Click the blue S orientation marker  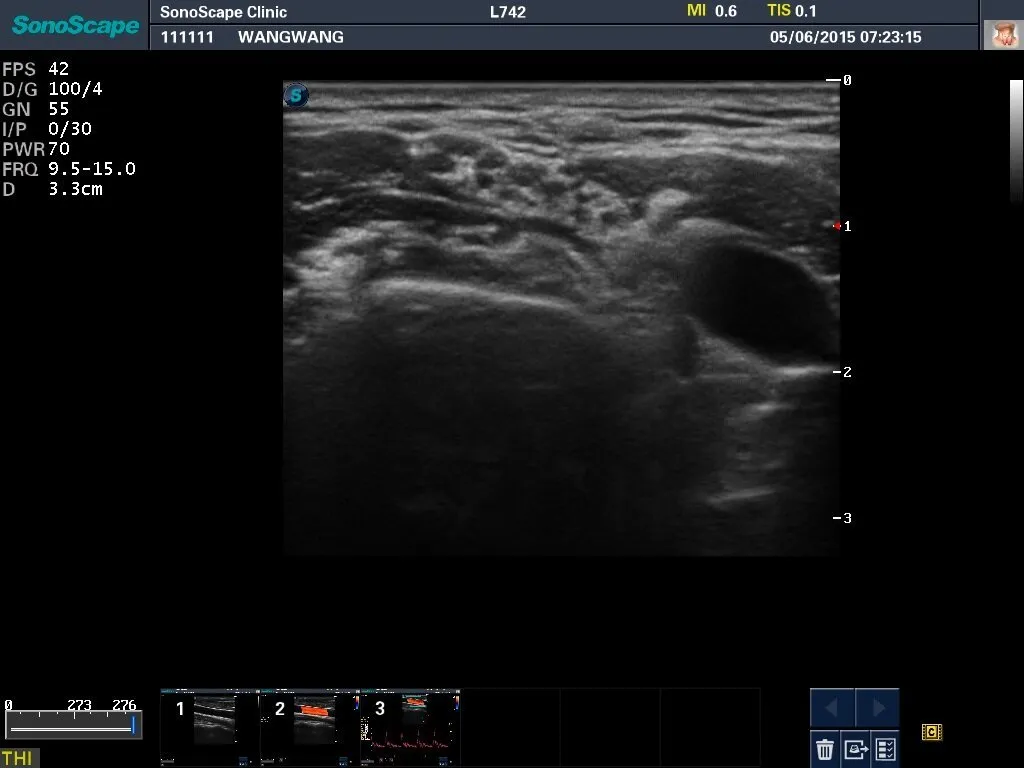296,96
